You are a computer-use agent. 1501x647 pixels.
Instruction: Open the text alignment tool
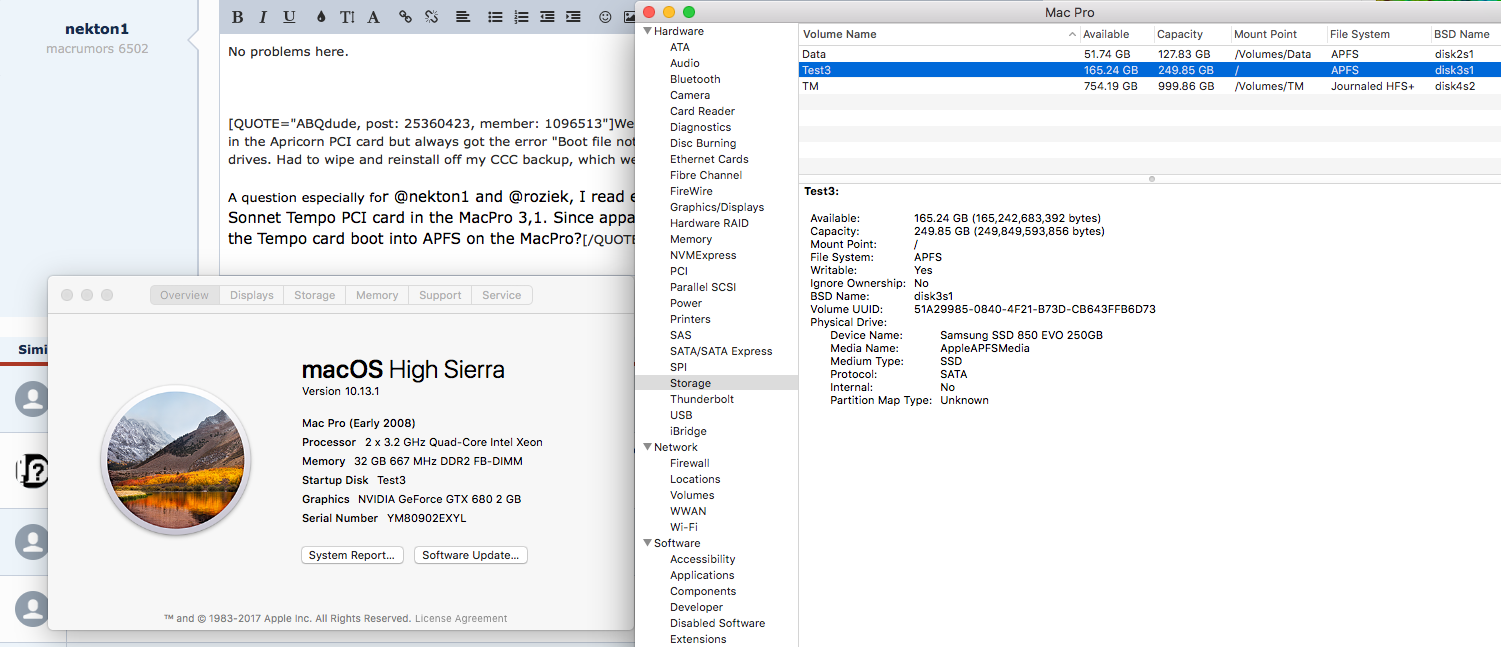pos(463,17)
